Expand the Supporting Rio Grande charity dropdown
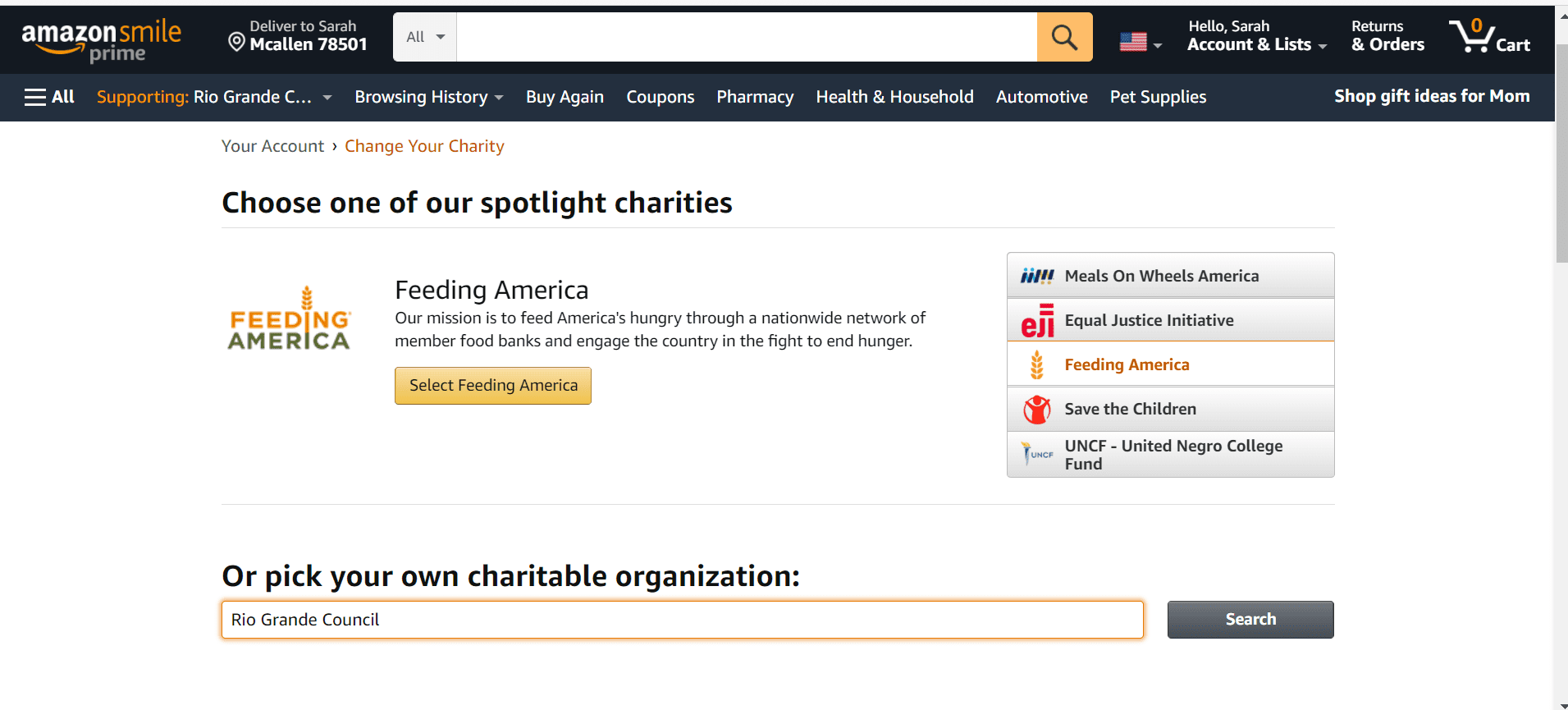 214,97
